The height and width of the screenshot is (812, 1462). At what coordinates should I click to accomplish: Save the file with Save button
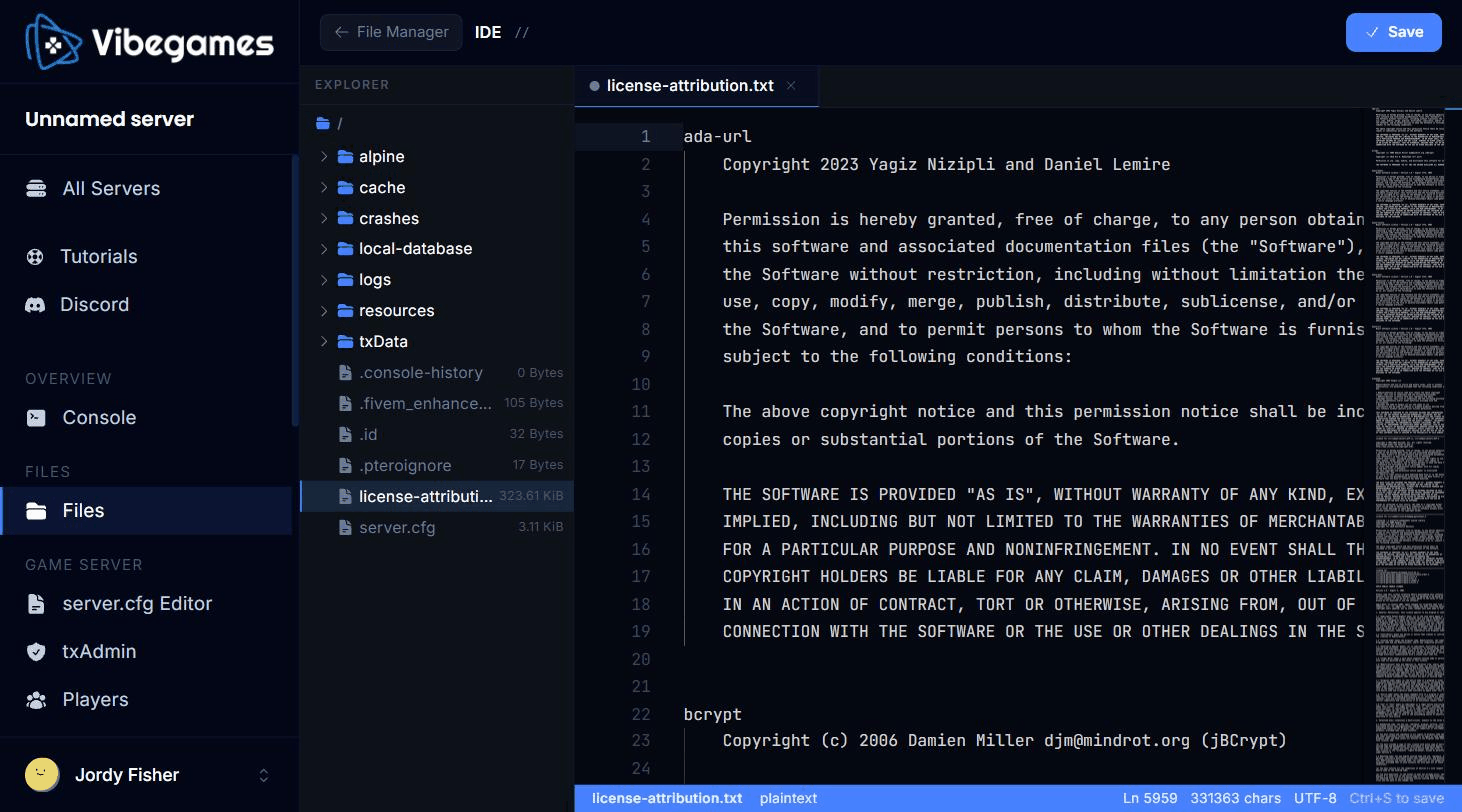(x=1393, y=32)
